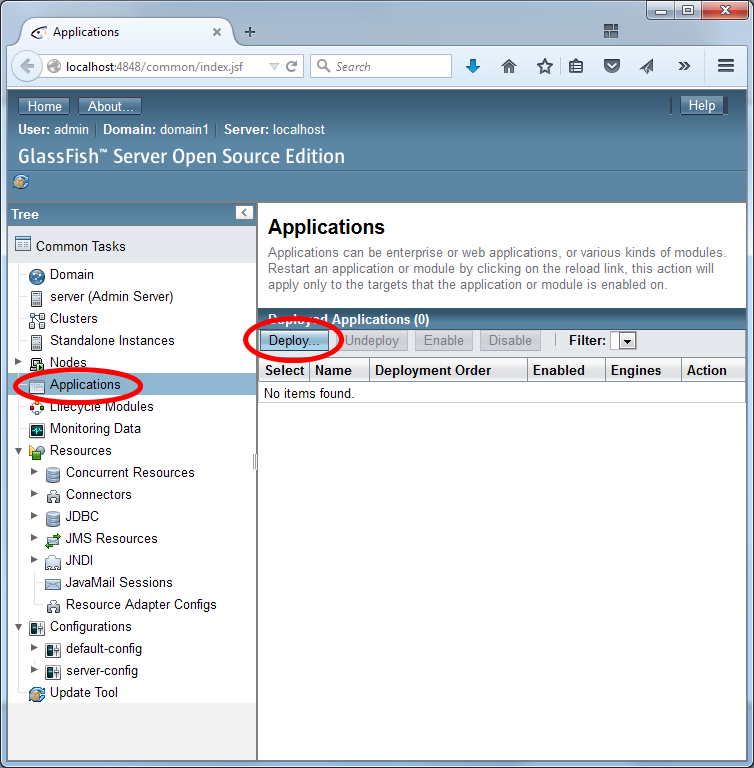The height and width of the screenshot is (768, 754).
Task: Expand the Nodes tree node
Action: coord(18,362)
